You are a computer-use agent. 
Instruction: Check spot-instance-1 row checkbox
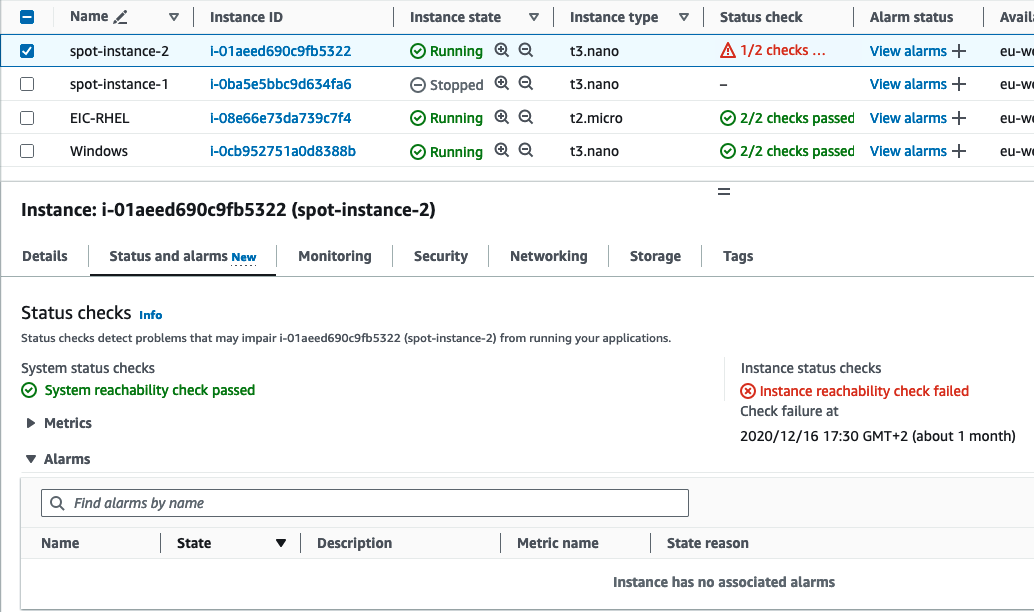[x=27, y=84]
